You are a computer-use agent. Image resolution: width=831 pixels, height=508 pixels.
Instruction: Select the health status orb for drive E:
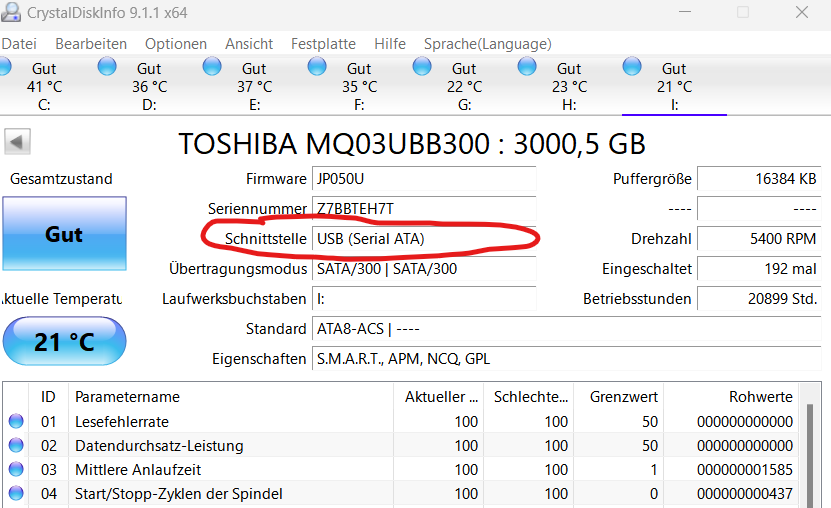[x=212, y=67]
